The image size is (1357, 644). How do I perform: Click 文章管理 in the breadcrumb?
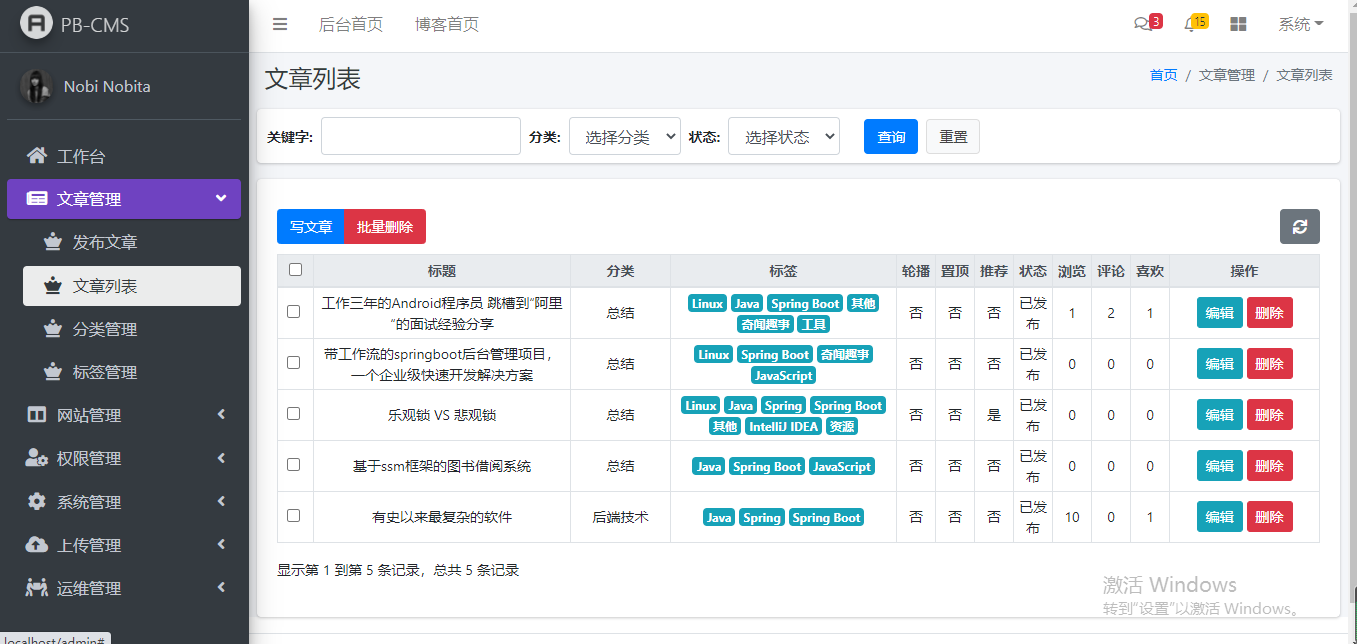coord(1227,75)
